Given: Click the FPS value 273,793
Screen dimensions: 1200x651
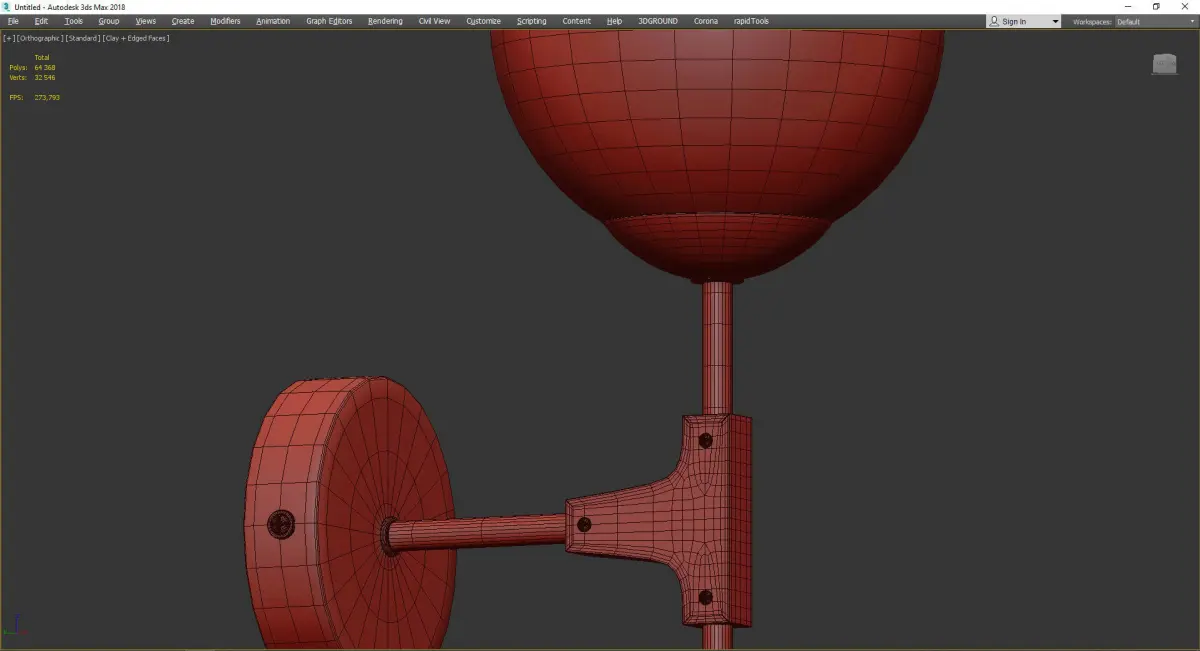Looking at the screenshot, I should (x=47, y=97).
